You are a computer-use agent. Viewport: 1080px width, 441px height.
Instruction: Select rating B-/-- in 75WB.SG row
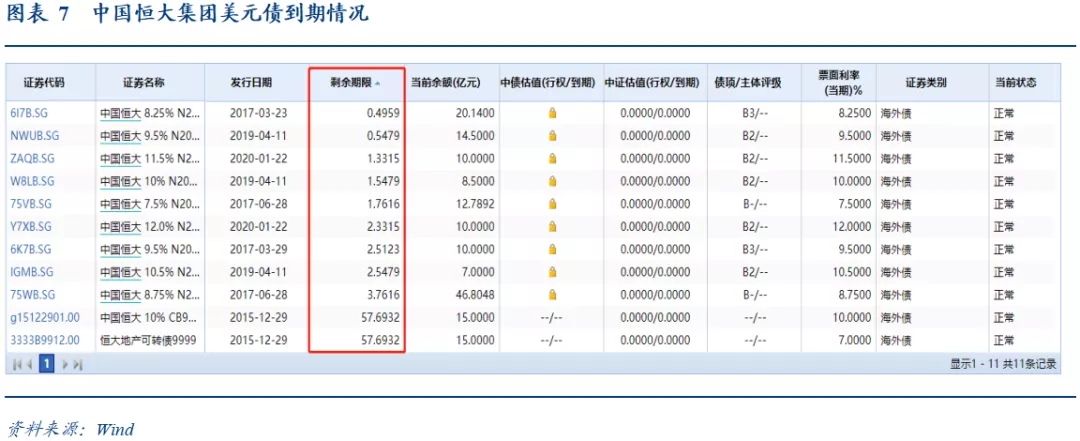(x=755, y=295)
